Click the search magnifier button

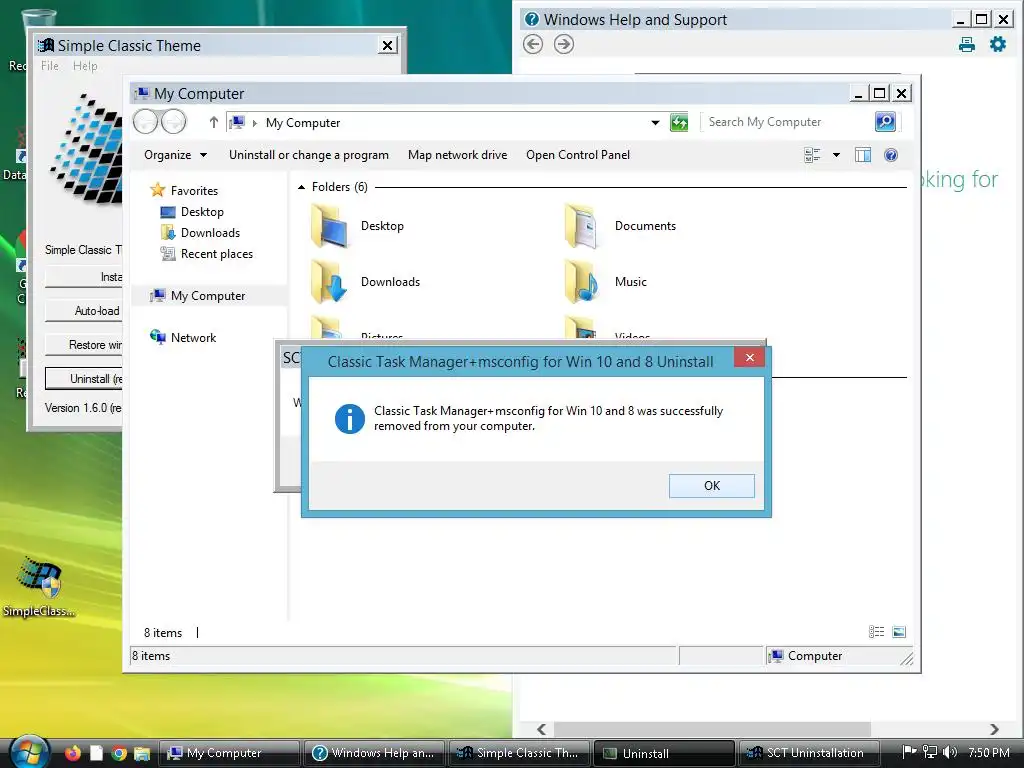click(x=886, y=122)
